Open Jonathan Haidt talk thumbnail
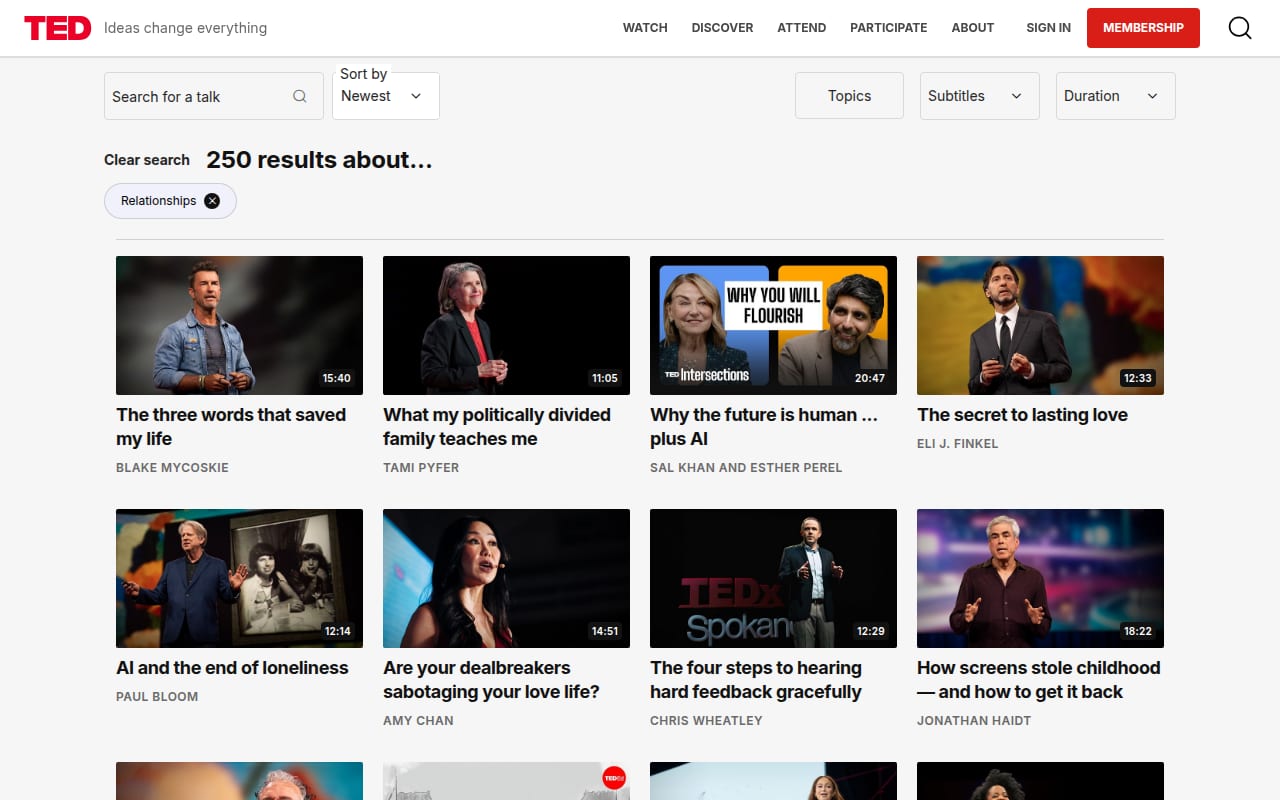 (1040, 578)
